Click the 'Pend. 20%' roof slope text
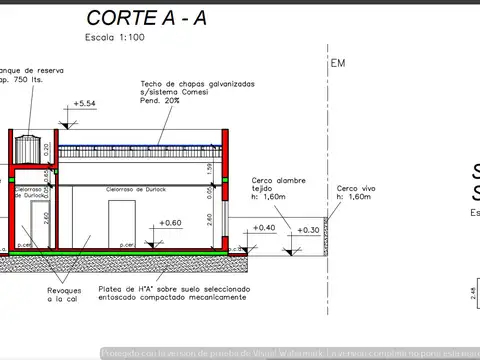The height and width of the screenshot is (360, 480). [160, 100]
